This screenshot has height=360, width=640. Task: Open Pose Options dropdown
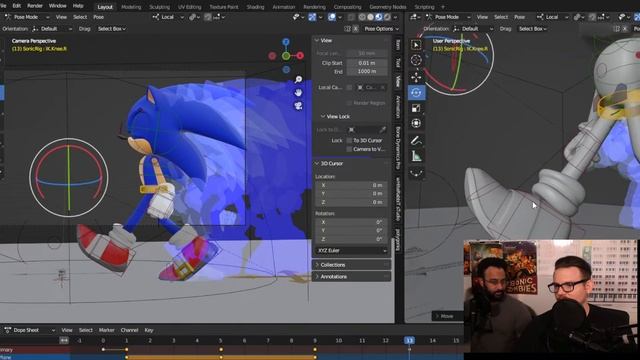coord(382,29)
